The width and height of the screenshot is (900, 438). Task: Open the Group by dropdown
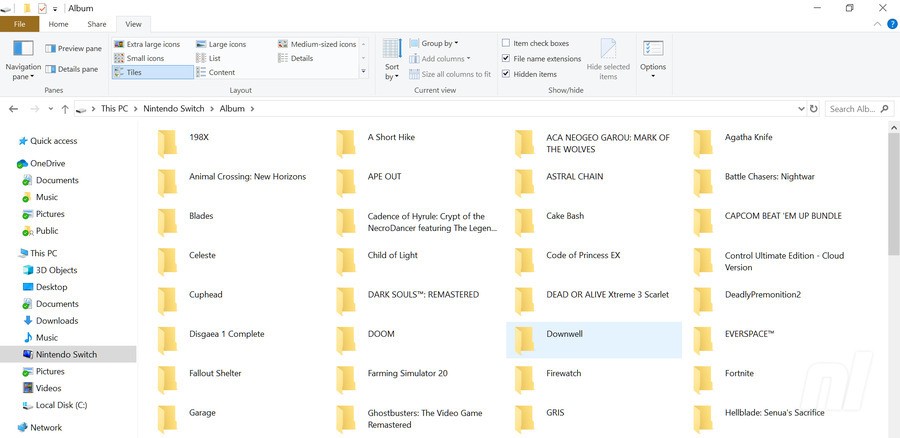(x=438, y=44)
